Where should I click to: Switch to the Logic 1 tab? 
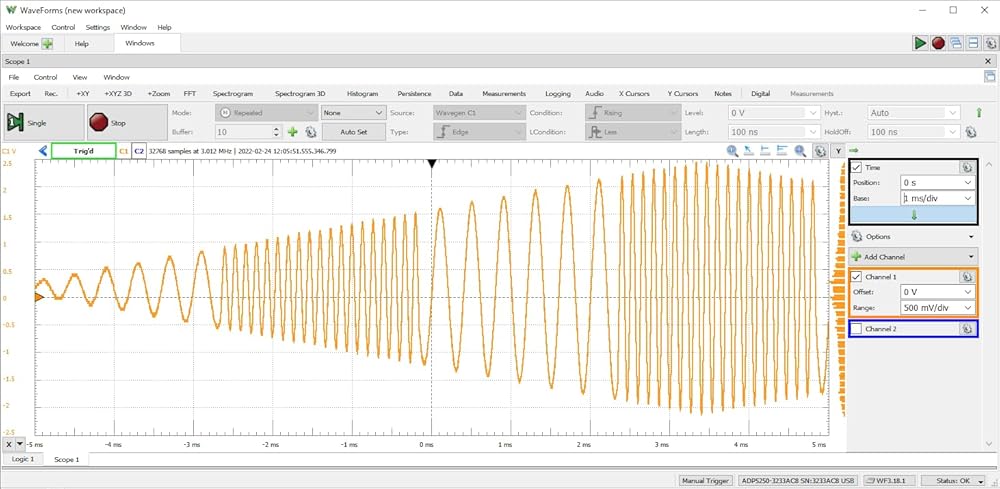(23, 459)
